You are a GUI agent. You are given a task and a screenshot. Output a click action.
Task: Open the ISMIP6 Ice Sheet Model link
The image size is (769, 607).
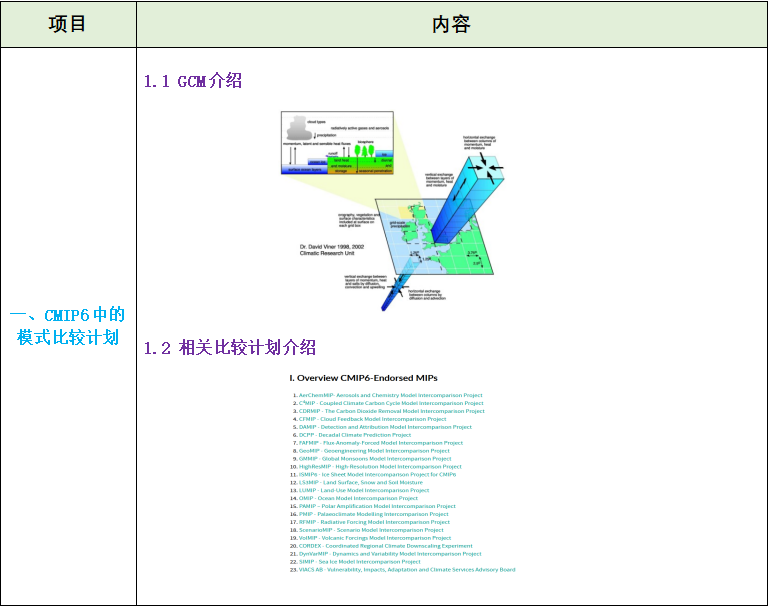[377, 474]
